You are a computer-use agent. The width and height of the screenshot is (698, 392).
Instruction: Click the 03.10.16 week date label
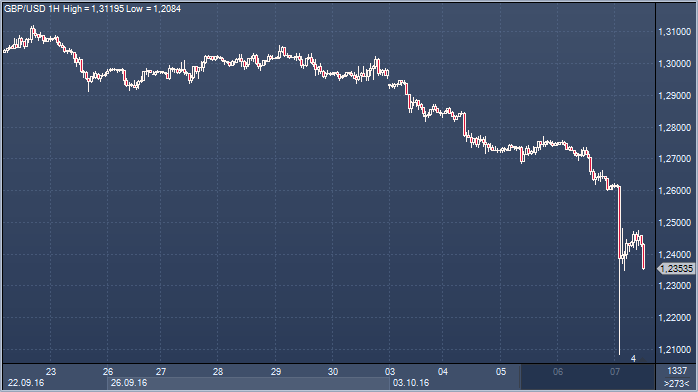tap(411, 383)
